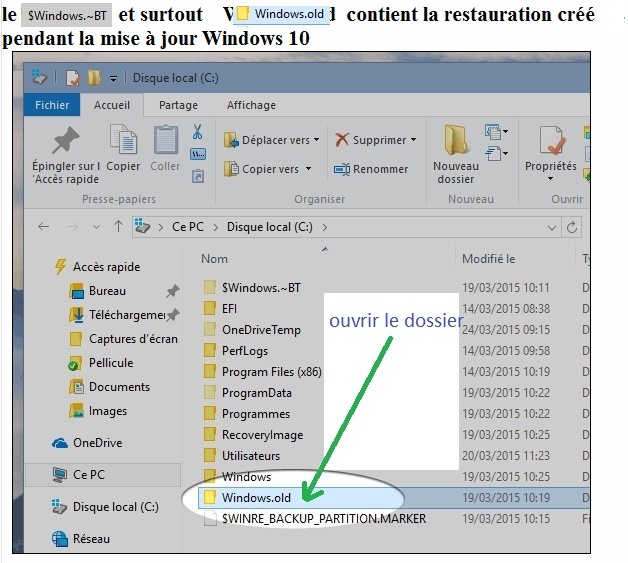
Task: Open the Fichier tab
Action: 52,105
